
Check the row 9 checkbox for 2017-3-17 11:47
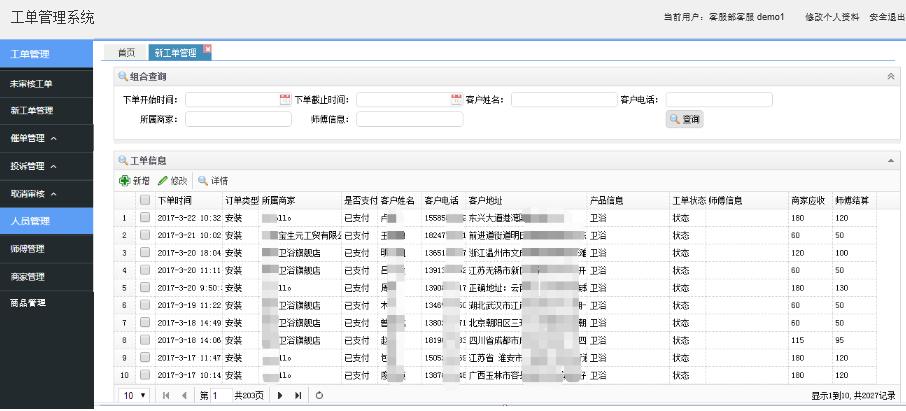[145, 357]
